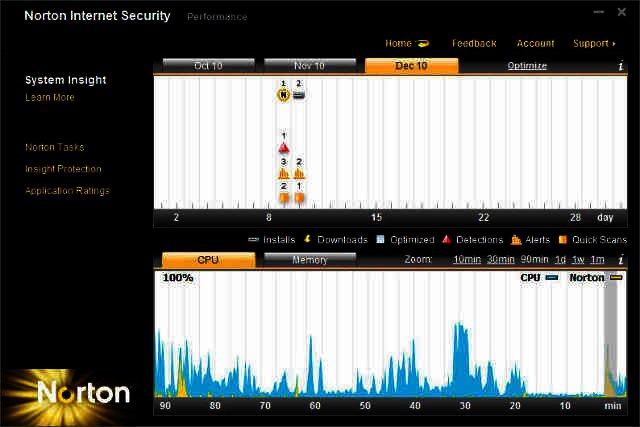This screenshot has height=427, width=640.
Task: Click the Quick Scans legend icon
Action: pyautogui.click(x=562, y=240)
